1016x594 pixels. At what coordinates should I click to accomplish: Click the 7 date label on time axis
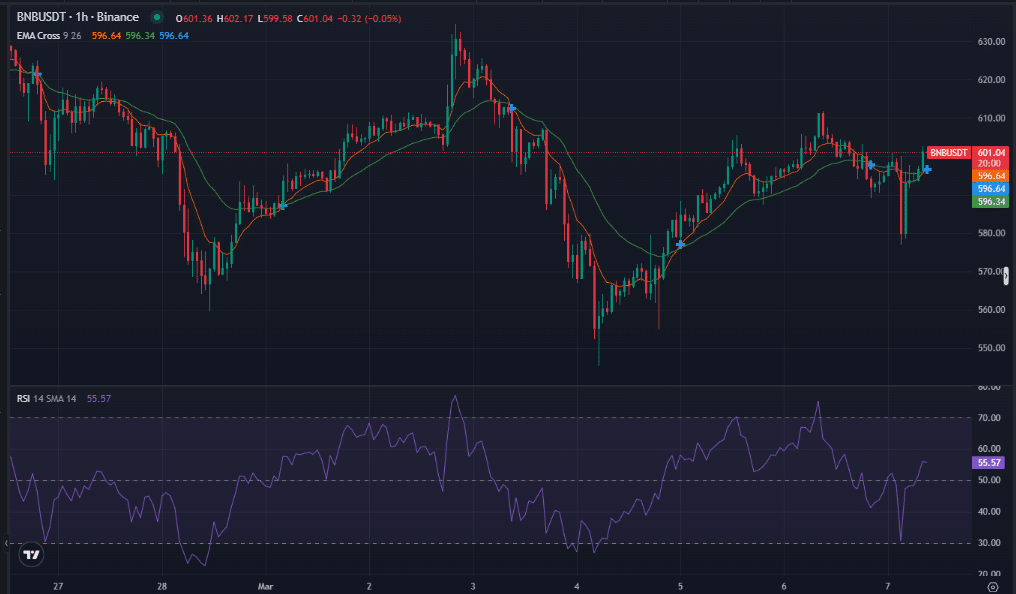point(888,586)
